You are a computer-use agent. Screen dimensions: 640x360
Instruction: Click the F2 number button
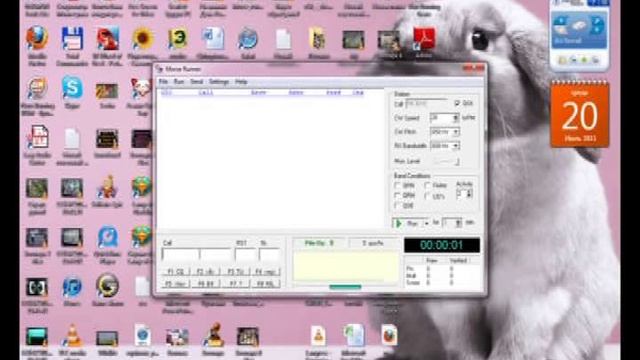coord(205,272)
